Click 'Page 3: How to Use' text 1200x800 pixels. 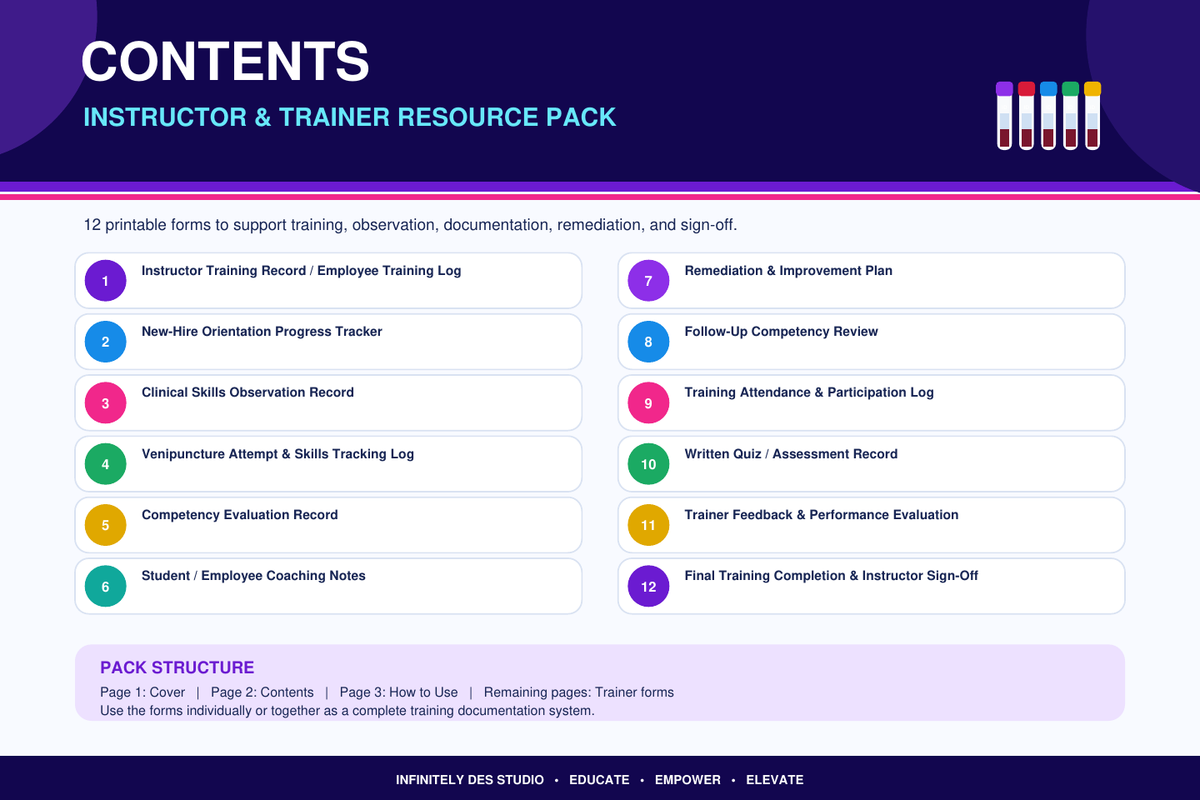coord(399,692)
